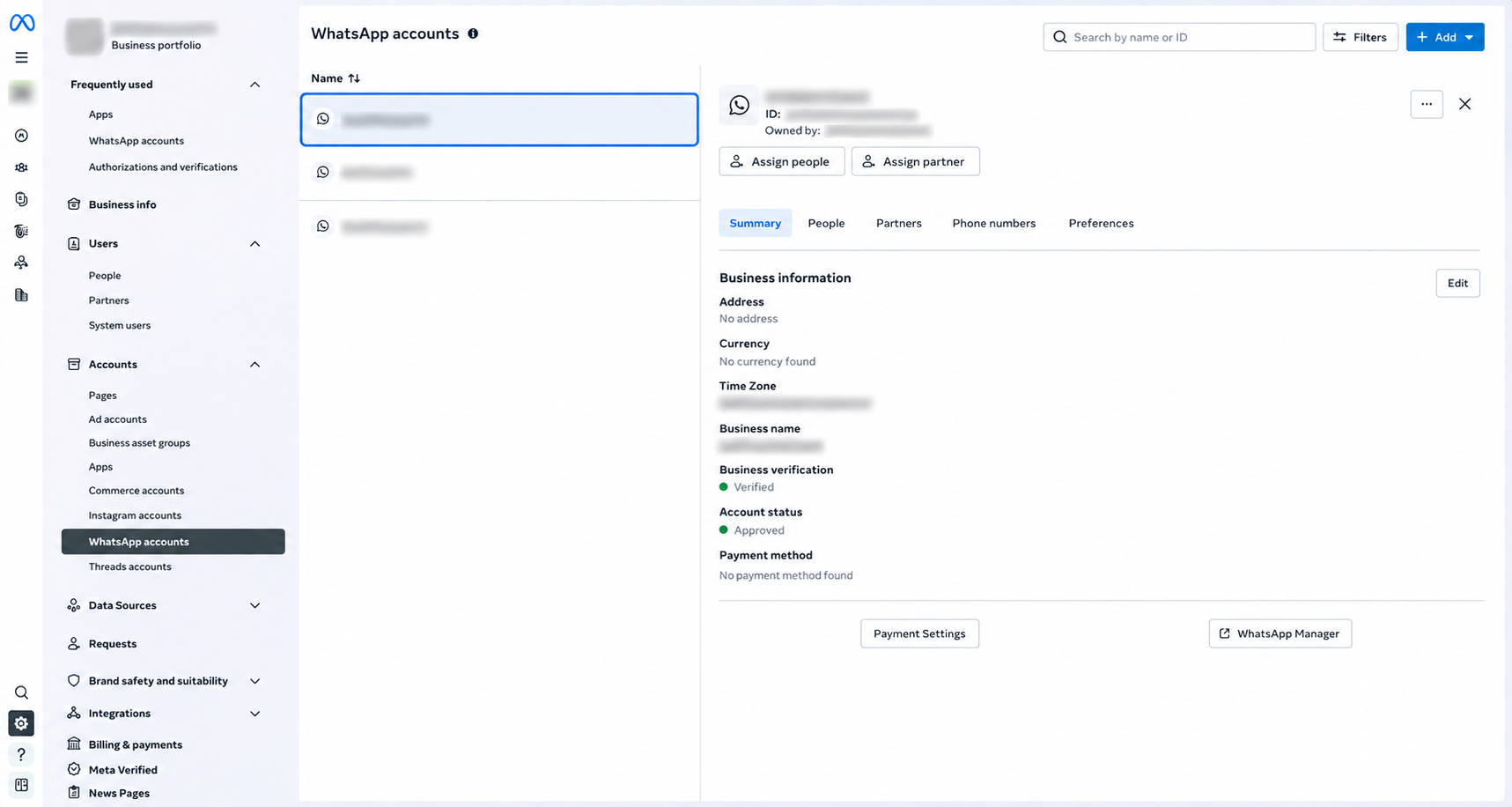This screenshot has width=1512, height=807.
Task: Open News Pages
Action: pos(119,793)
